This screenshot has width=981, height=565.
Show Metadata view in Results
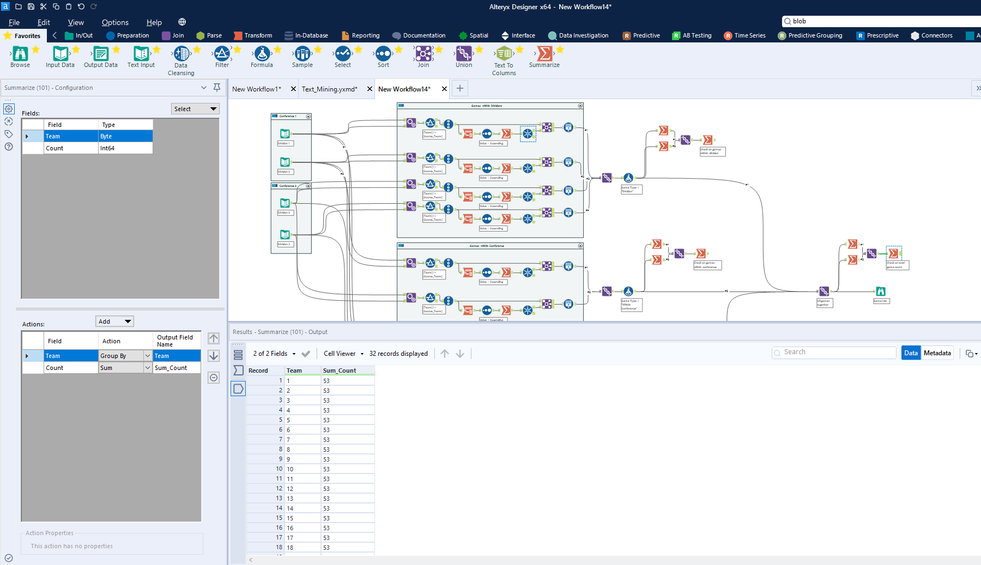pos(937,353)
